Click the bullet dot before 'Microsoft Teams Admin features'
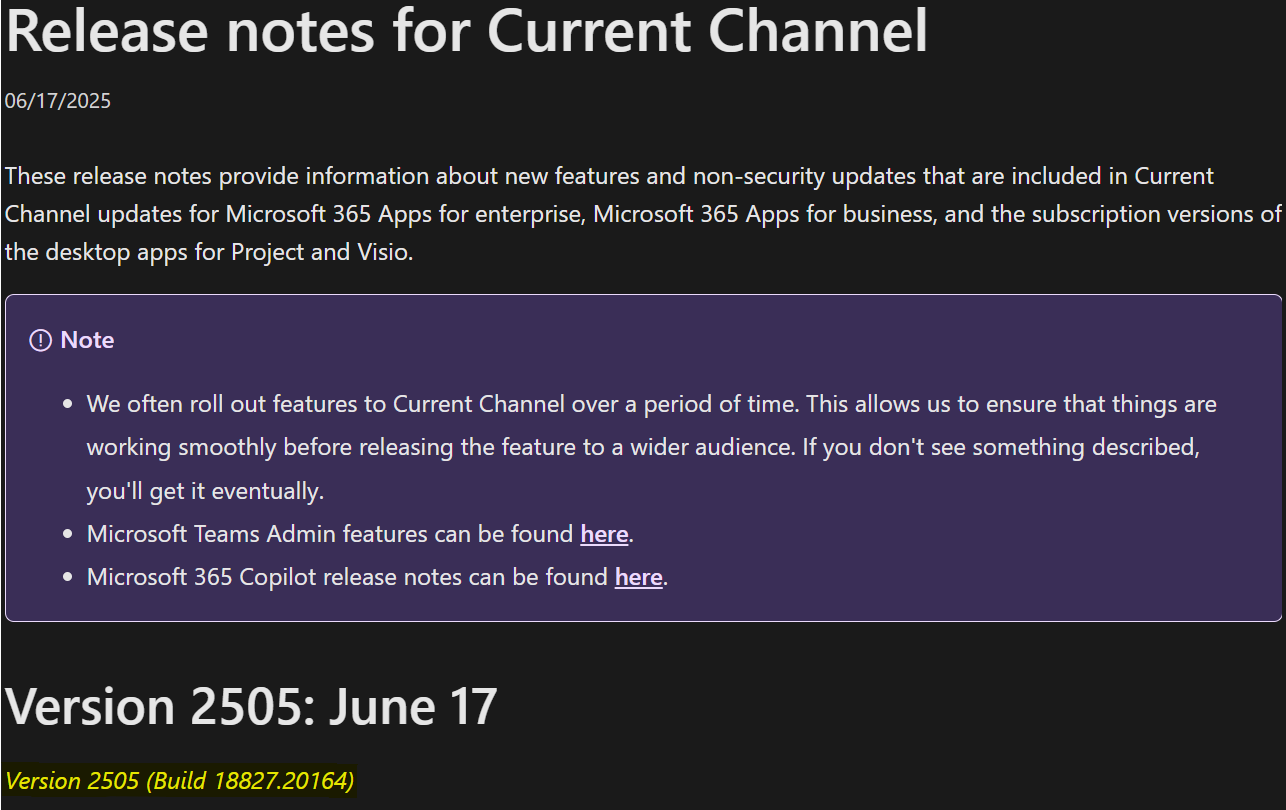The width and height of the screenshot is (1286, 810). point(68,535)
